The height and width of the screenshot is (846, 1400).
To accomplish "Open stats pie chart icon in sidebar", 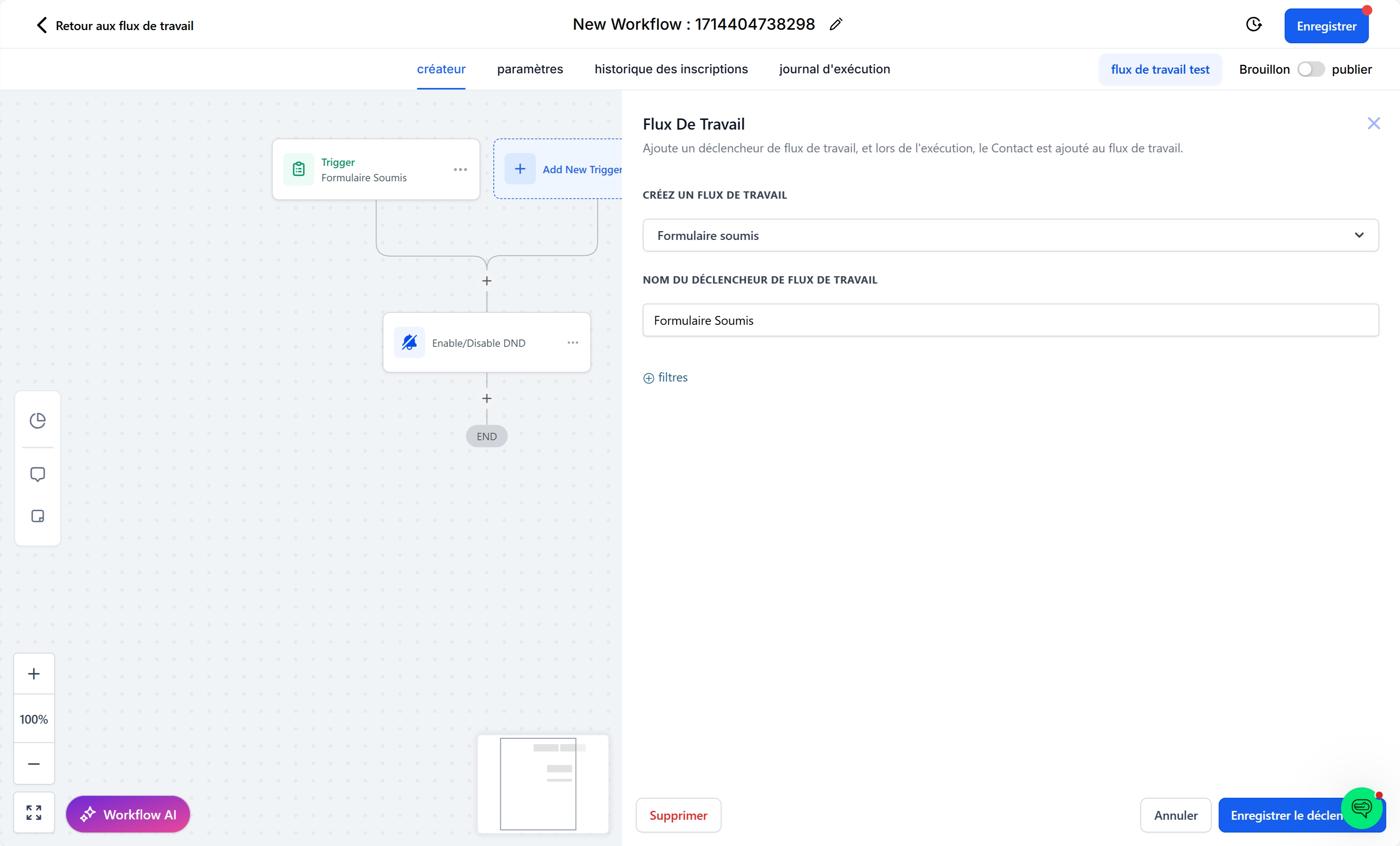I will pos(37,420).
